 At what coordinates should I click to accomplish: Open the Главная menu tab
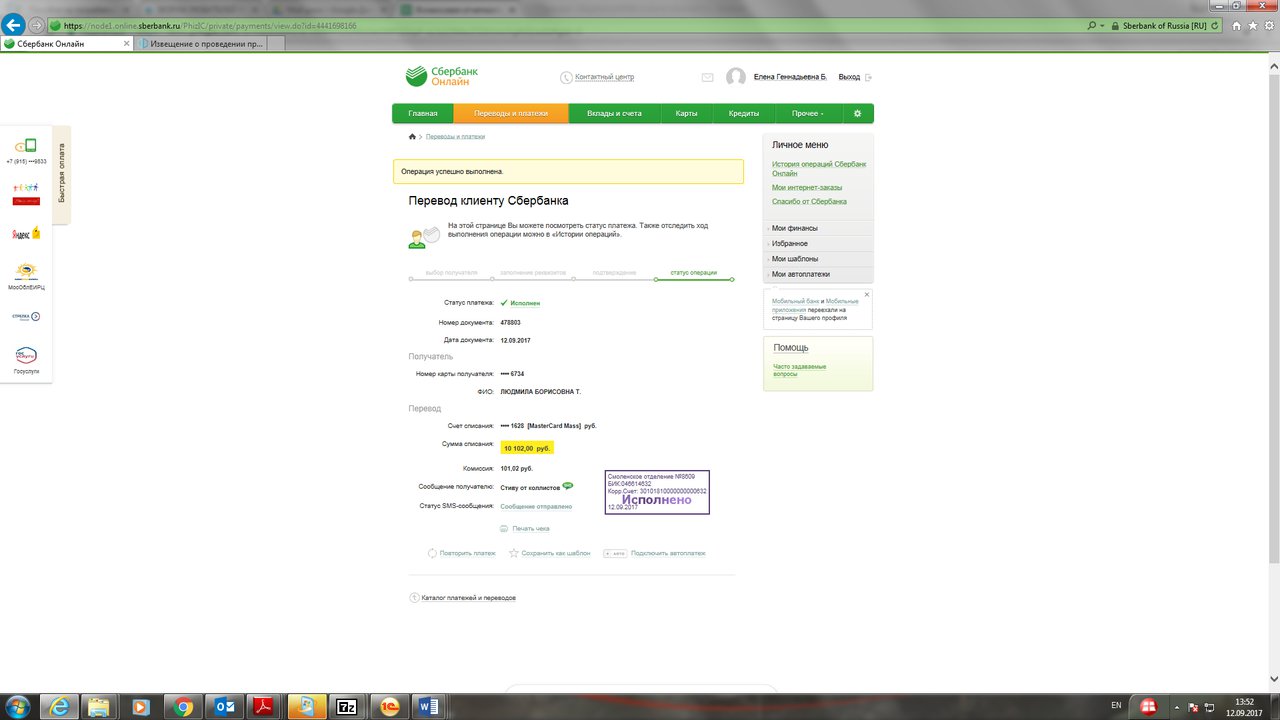(x=423, y=113)
